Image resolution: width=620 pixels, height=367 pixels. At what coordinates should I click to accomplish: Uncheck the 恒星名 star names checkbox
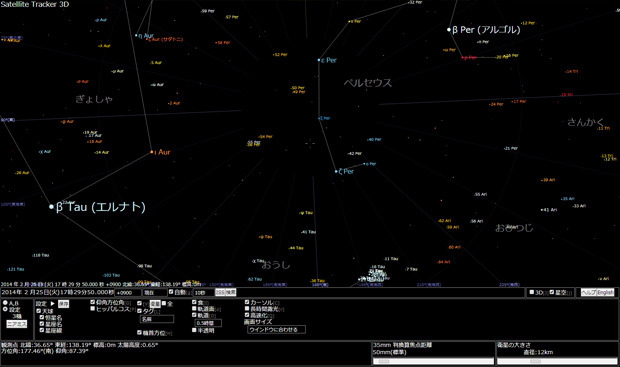[42, 317]
